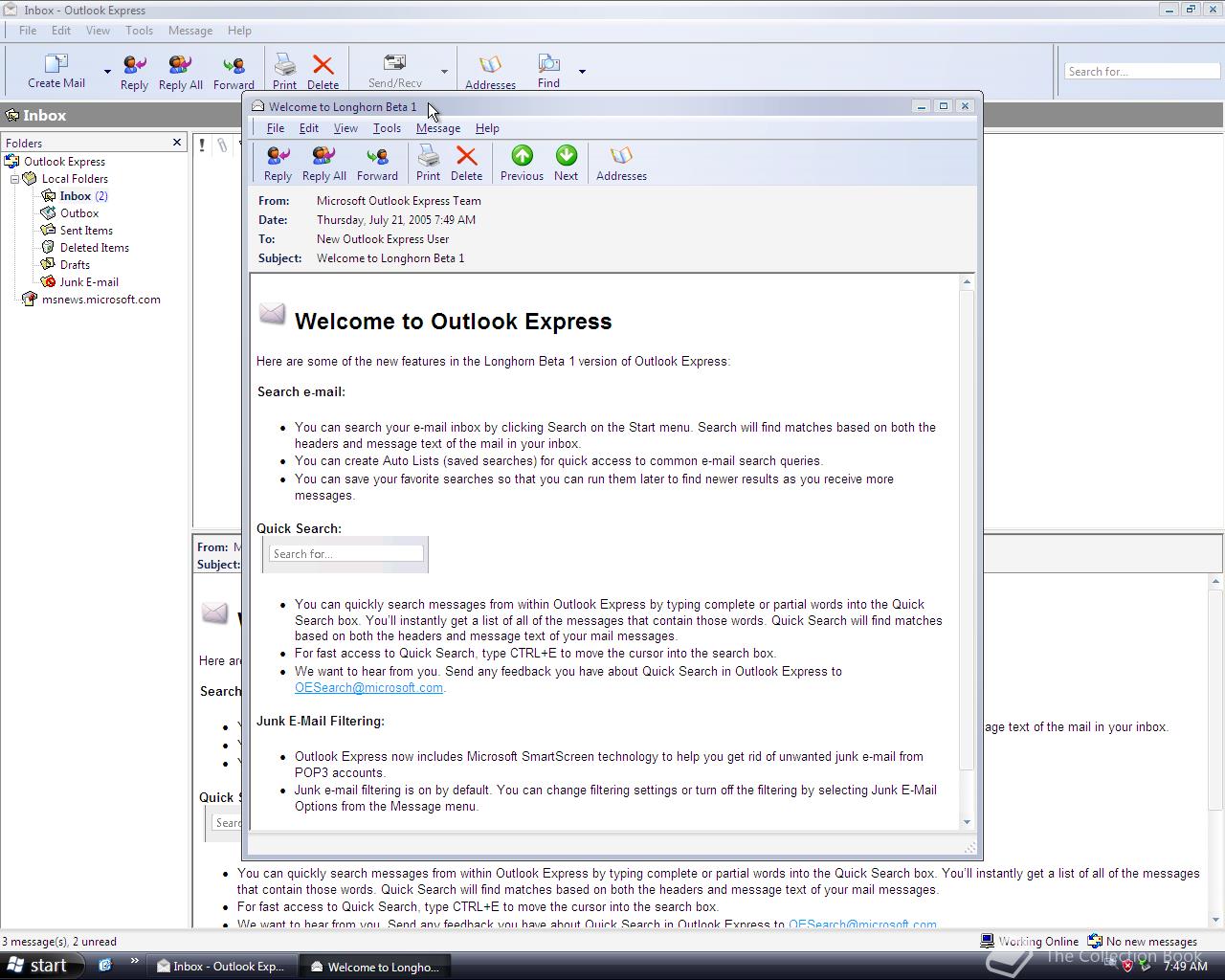Open Addresses from the Inbox window toolbar
Image resolution: width=1225 pixels, height=980 pixels.
tap(490, 73)
